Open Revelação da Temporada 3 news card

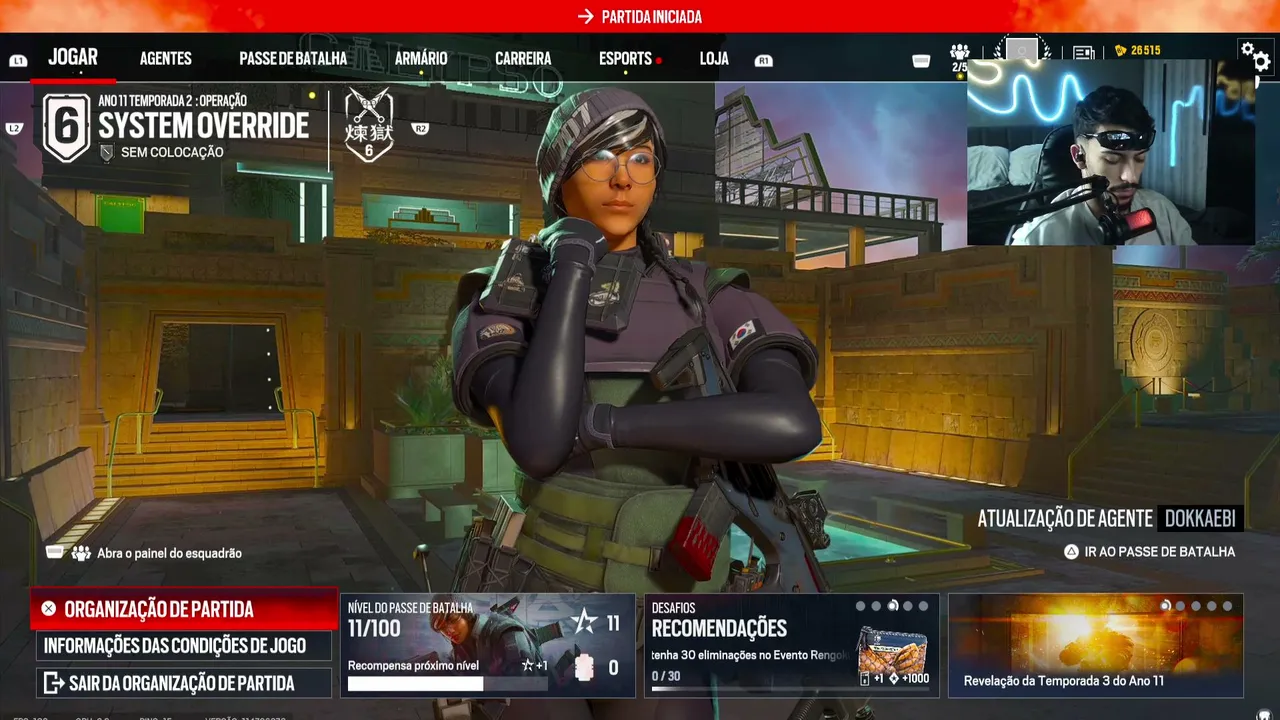(1095, 645)
